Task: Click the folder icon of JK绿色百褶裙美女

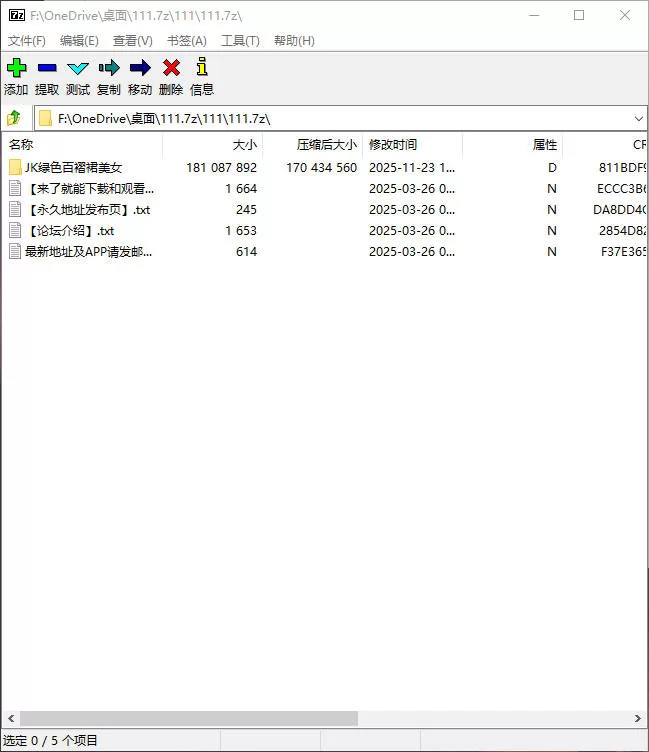Action: pyautogui.click(x=15, y=167)
